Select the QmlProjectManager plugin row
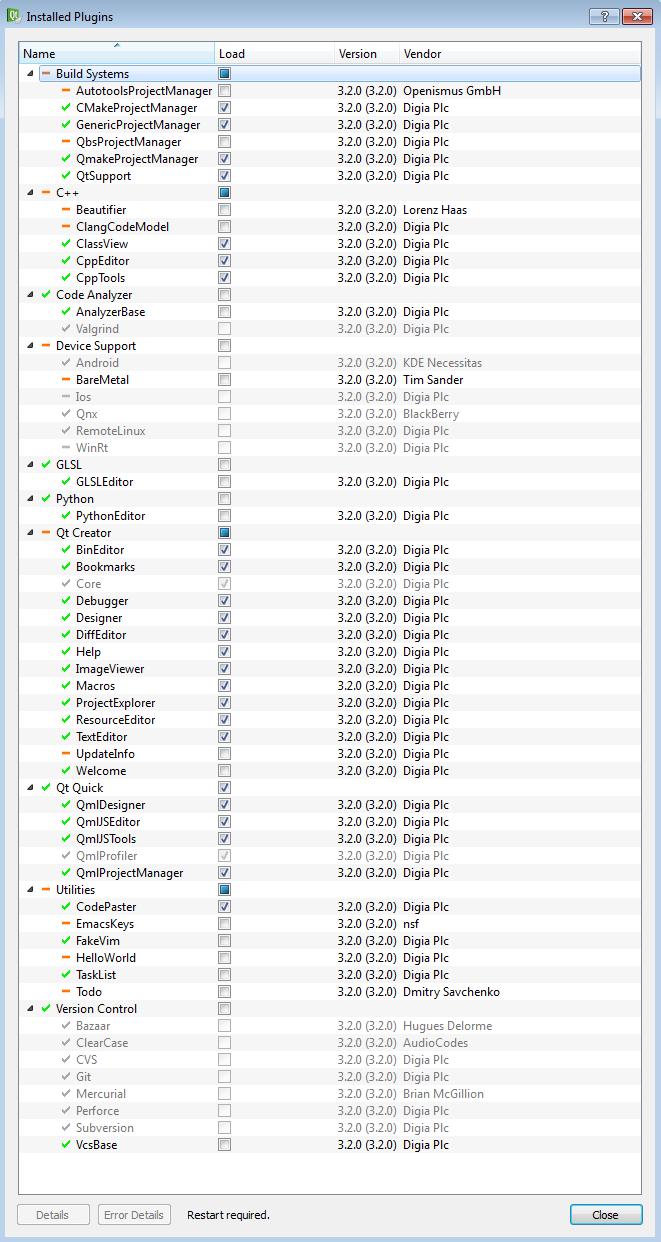 pyautogui.click(x=330, y=873)
